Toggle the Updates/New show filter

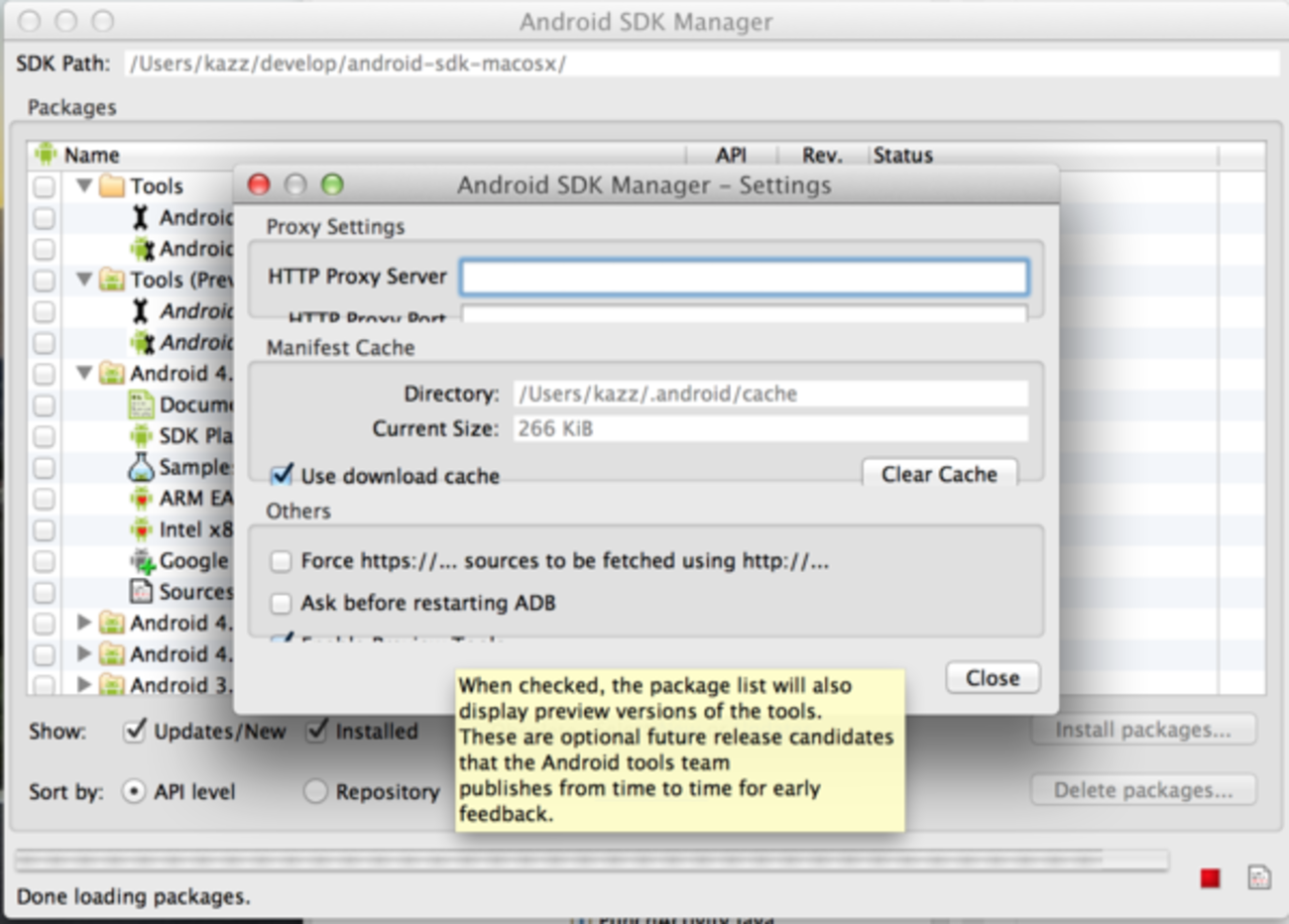[x=134, y=732]
